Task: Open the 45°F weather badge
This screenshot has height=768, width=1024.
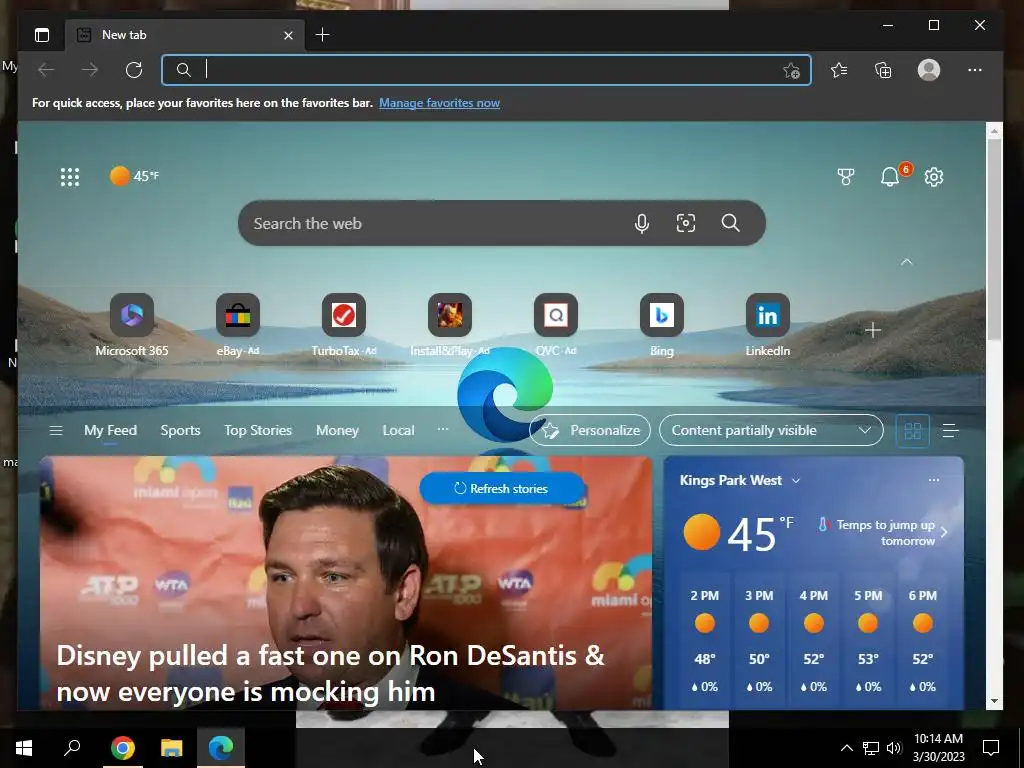Action: [135, 176]
